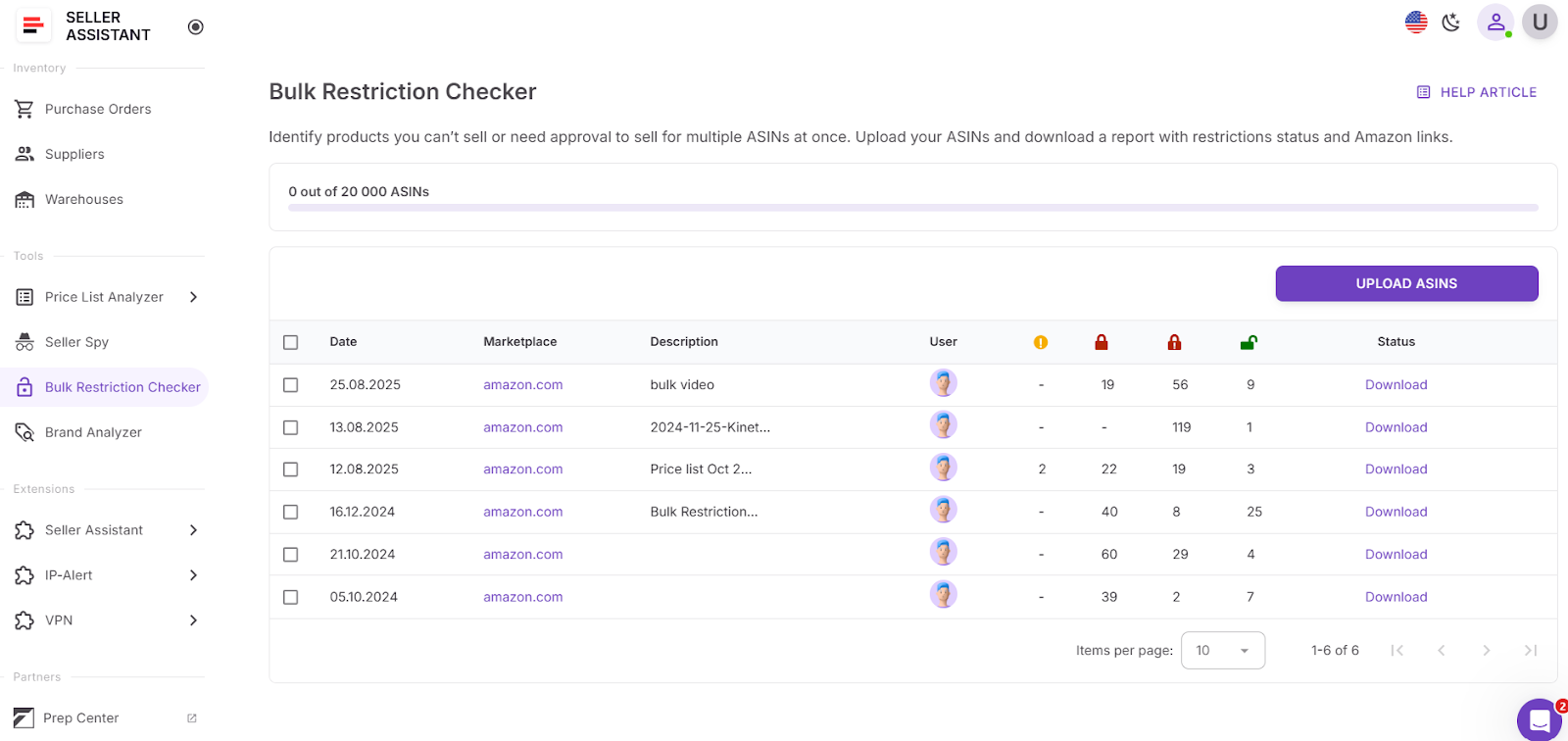Viewport: 1568px width, 741px height.
Task: Download the bulk video report
Action: pos(1396,385)
